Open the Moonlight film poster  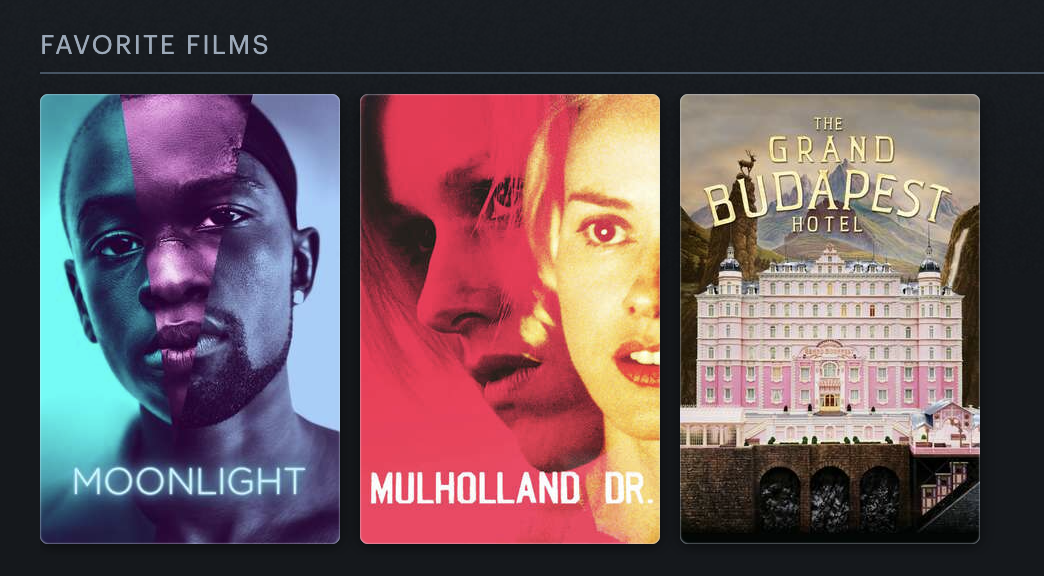point(190,319)
